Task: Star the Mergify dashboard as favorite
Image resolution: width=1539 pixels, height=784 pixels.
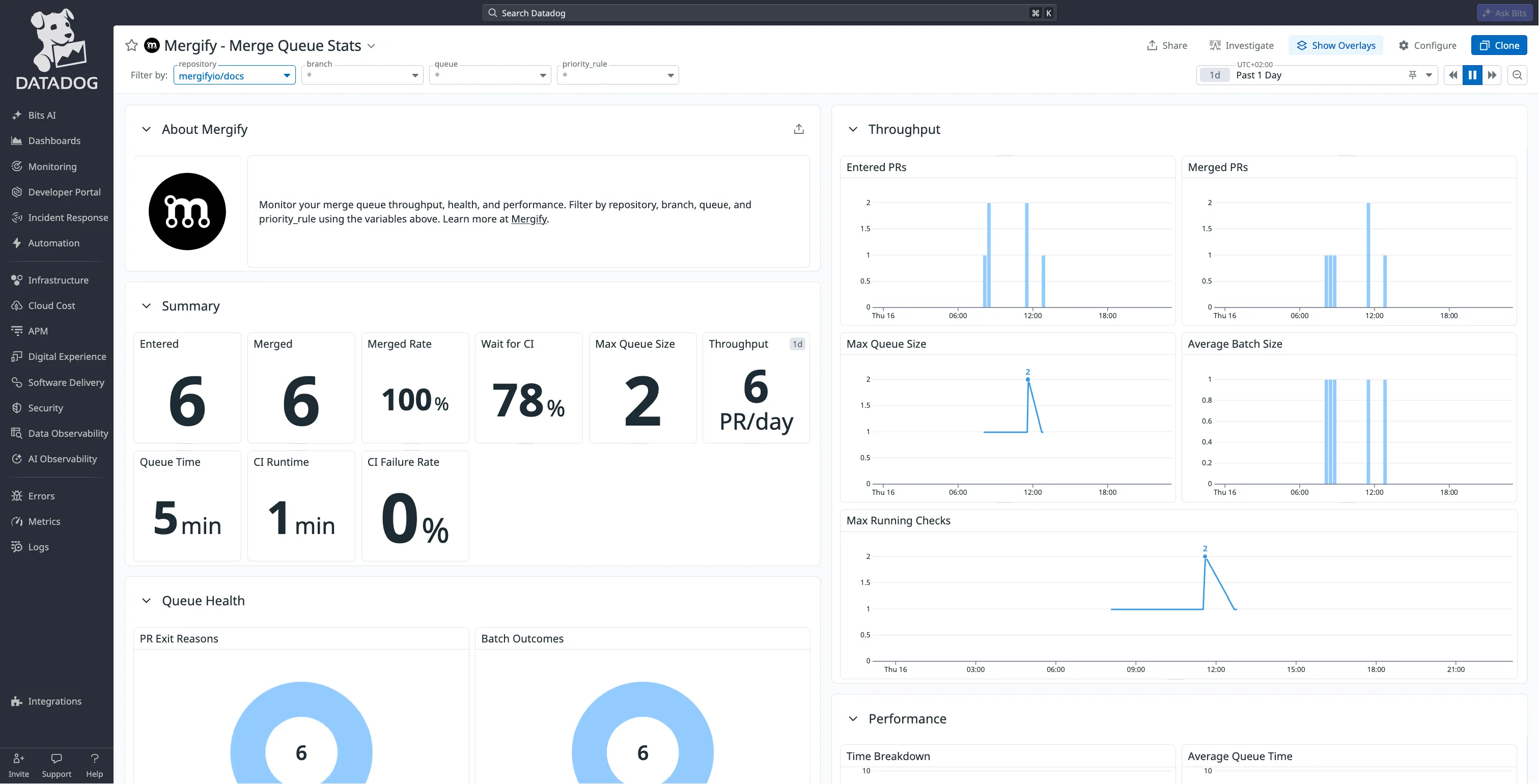Action: [131, 45]
